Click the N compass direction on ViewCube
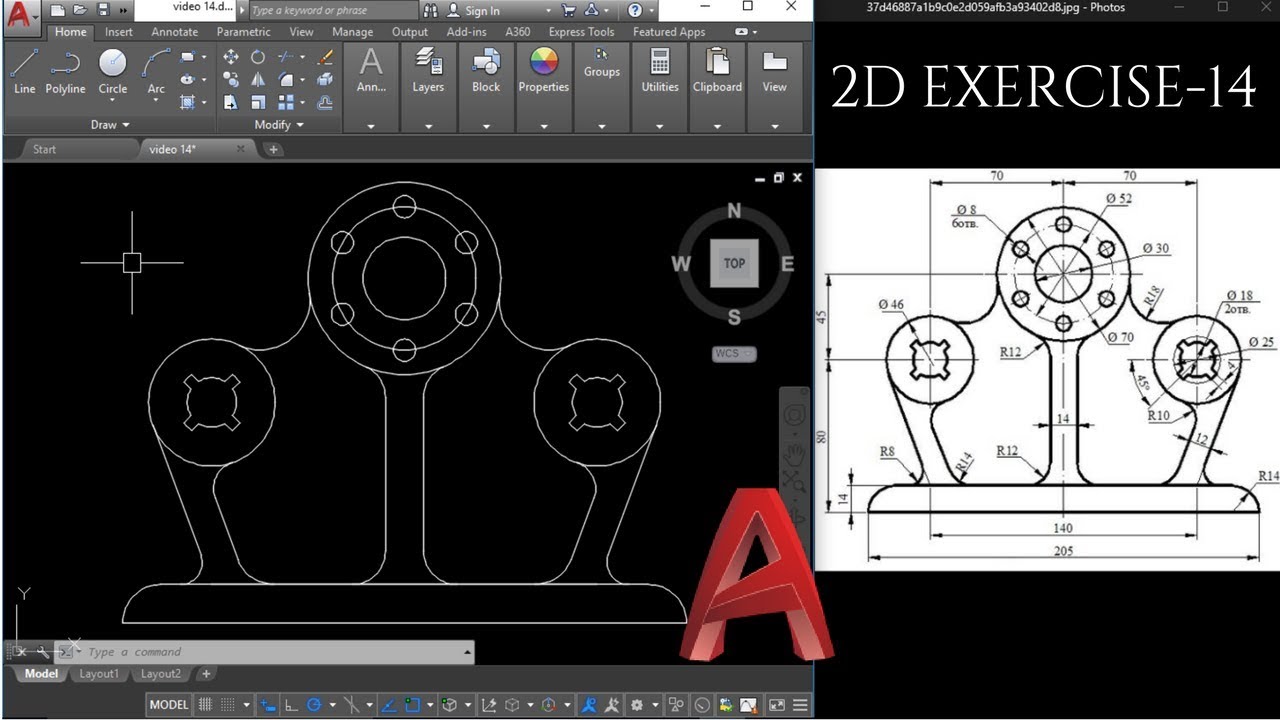Screen dimensions: 1280x720 coord(734,210)
